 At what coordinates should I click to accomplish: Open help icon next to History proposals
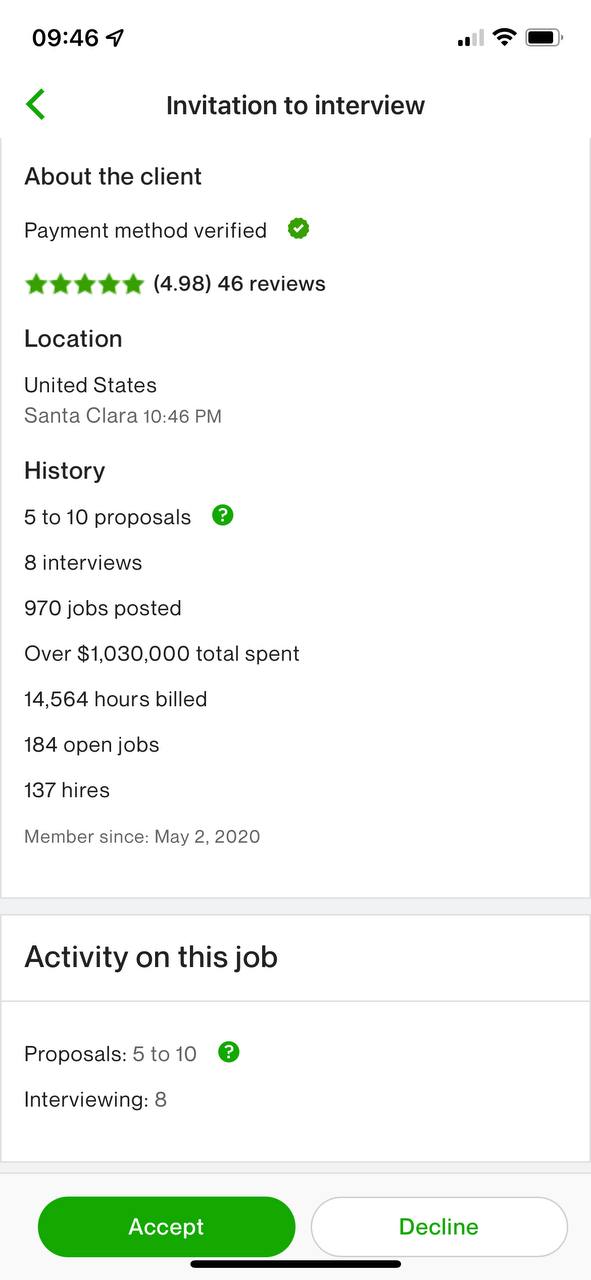click(x=223, y=516)
